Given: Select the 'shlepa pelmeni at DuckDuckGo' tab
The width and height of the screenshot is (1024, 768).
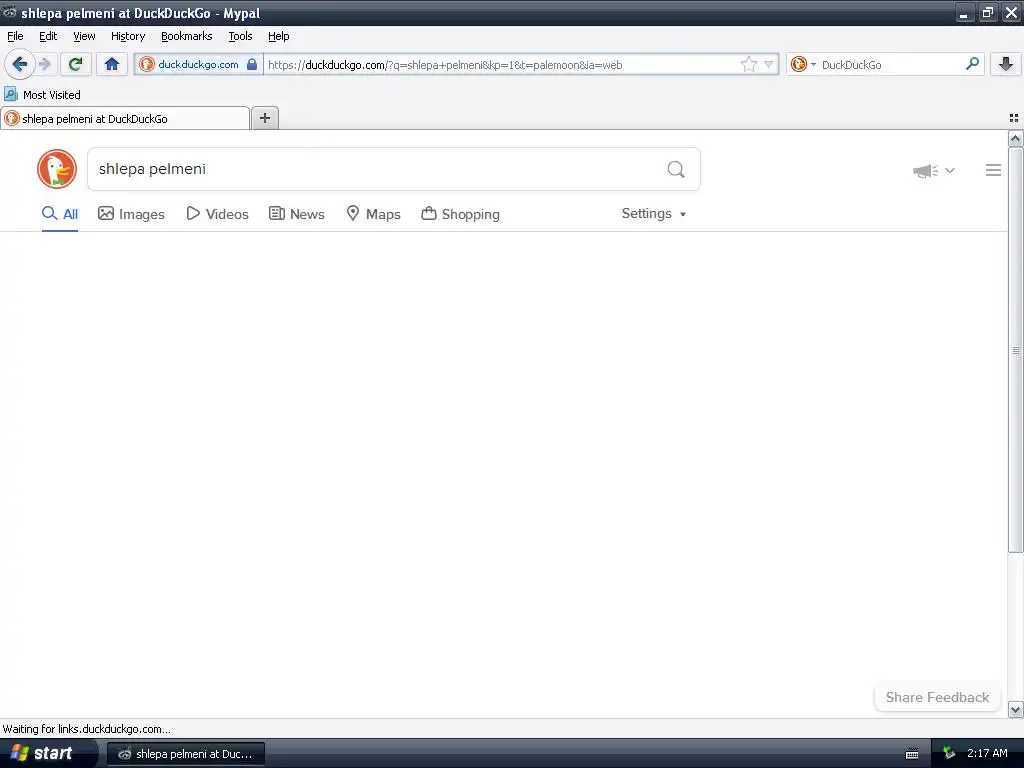Looking at the screenshot, I should click(x=125, y=118).
